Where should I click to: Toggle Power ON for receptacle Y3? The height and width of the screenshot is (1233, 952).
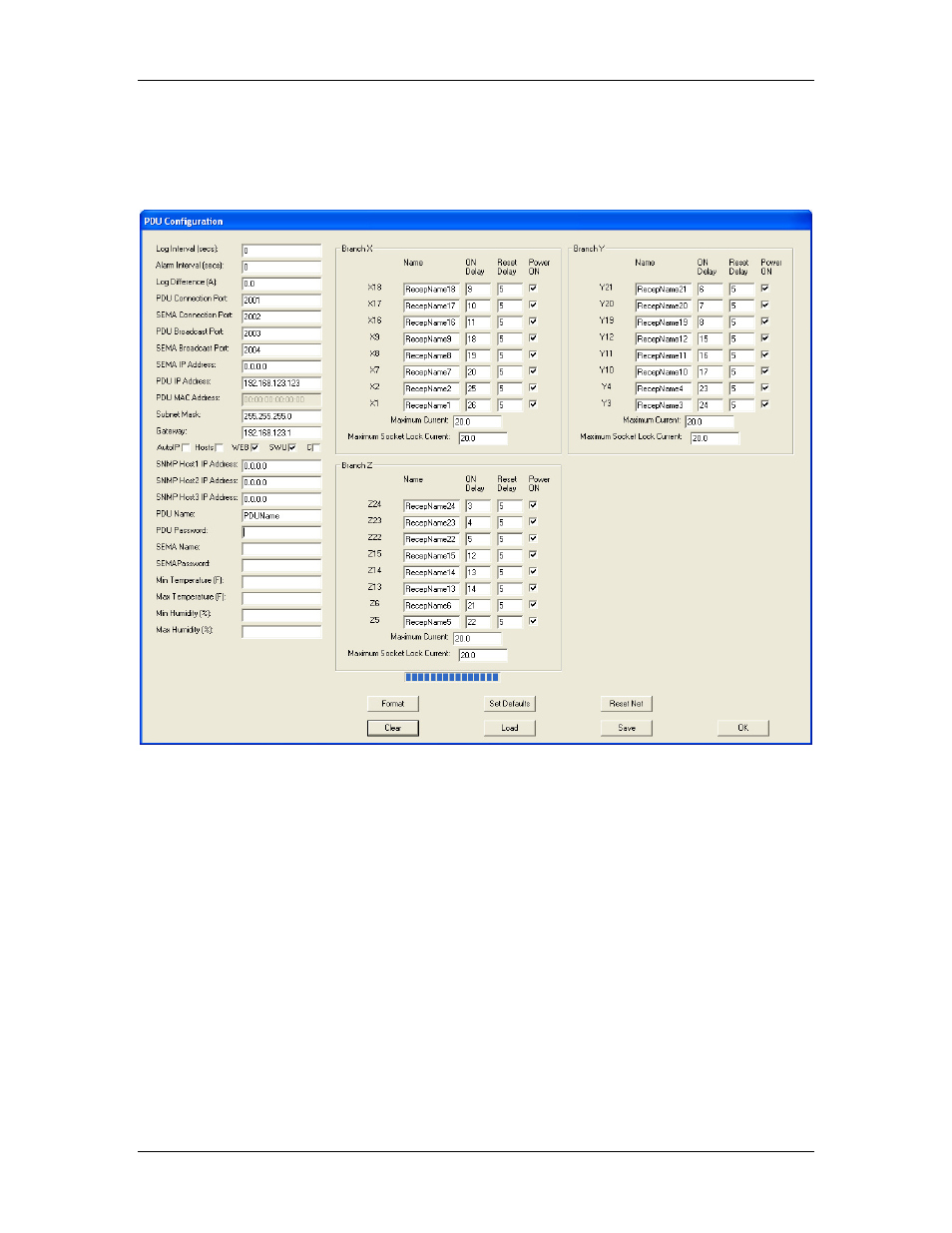[765, 404]
